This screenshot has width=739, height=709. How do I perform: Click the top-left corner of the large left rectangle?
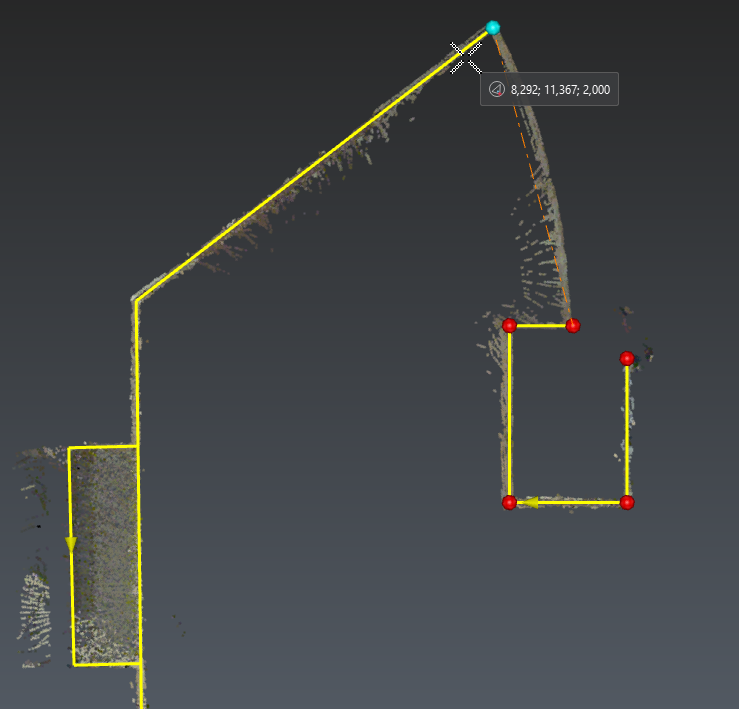pyautogui.click(x=69, y=448)
